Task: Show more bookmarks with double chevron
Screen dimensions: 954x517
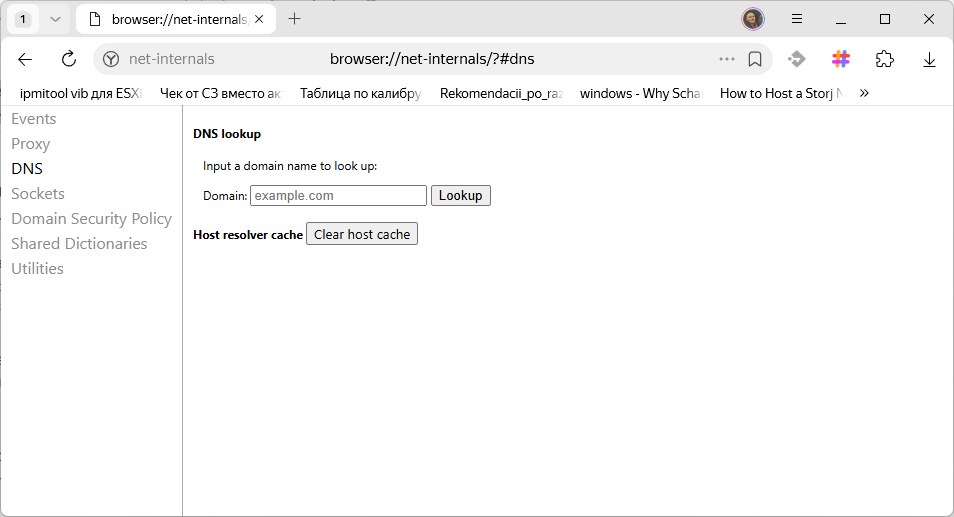Action: pyautogui.click(x=864, y=93)
